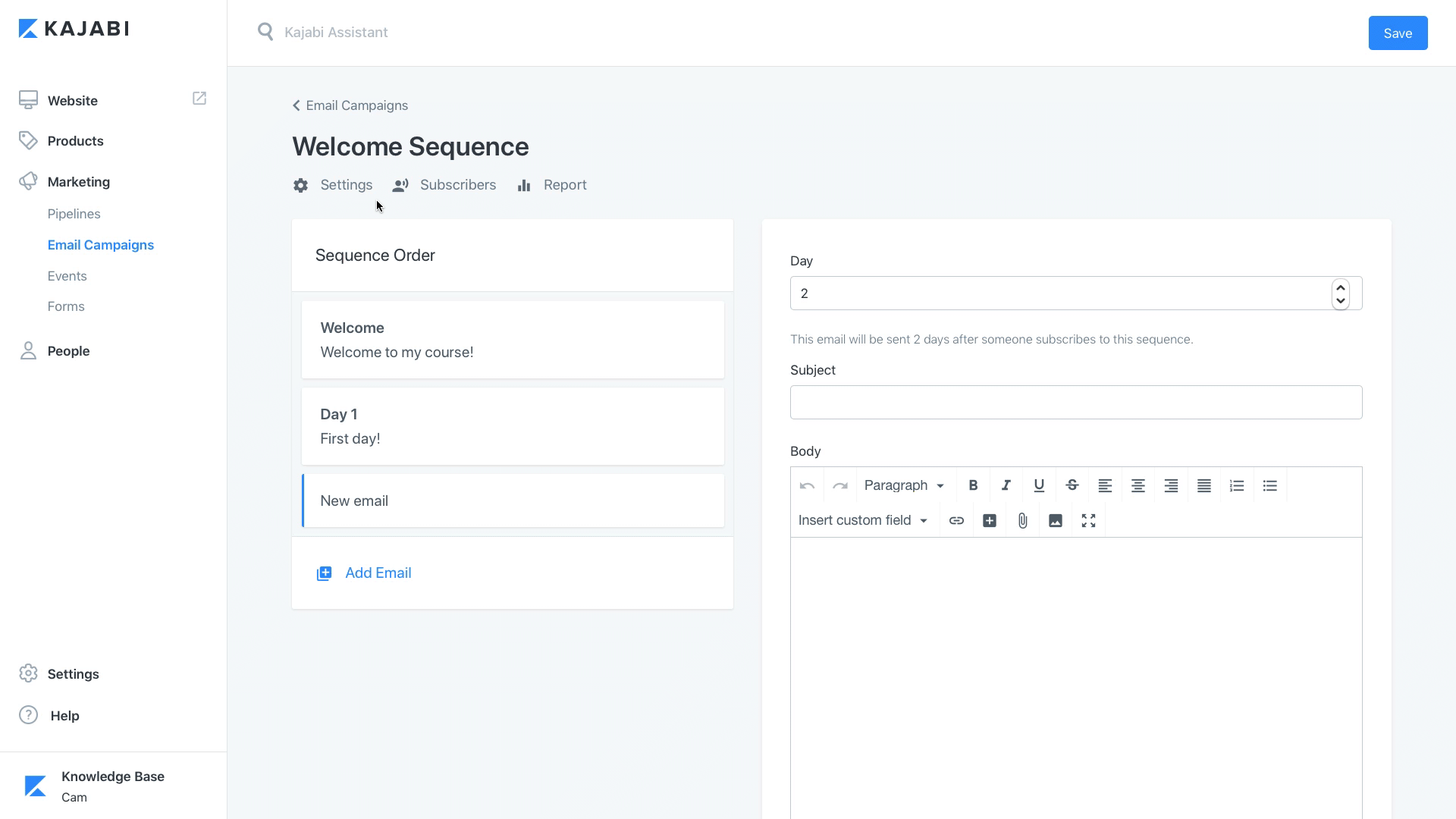
Task: Open the sequence Settings tab
Action: click(x=333, y=185)
